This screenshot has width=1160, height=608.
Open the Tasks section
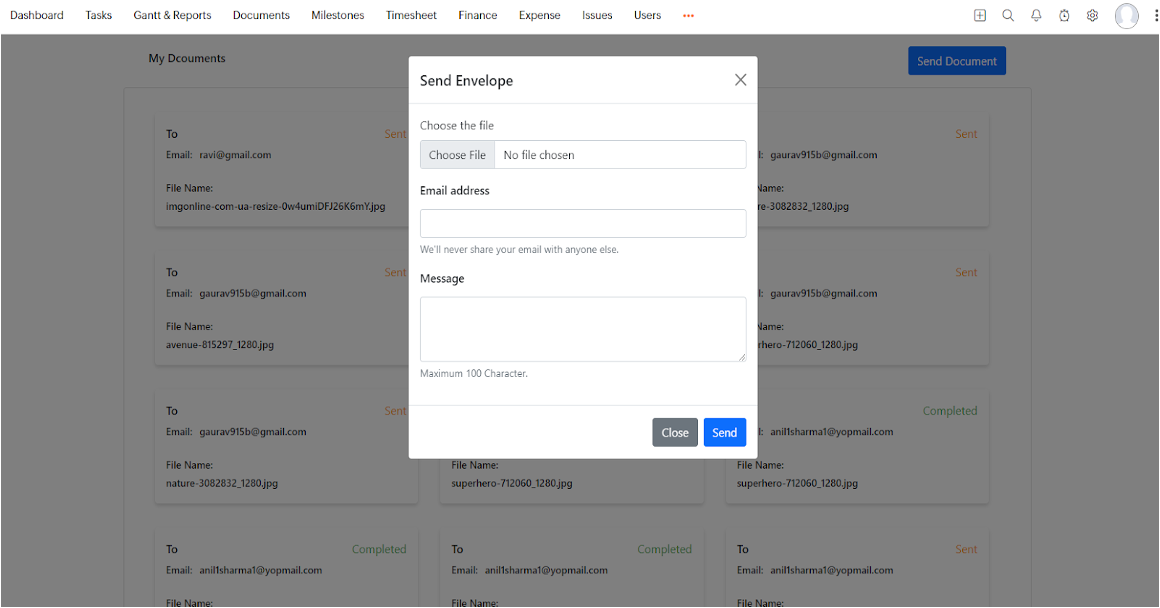(x=98, y=15)
